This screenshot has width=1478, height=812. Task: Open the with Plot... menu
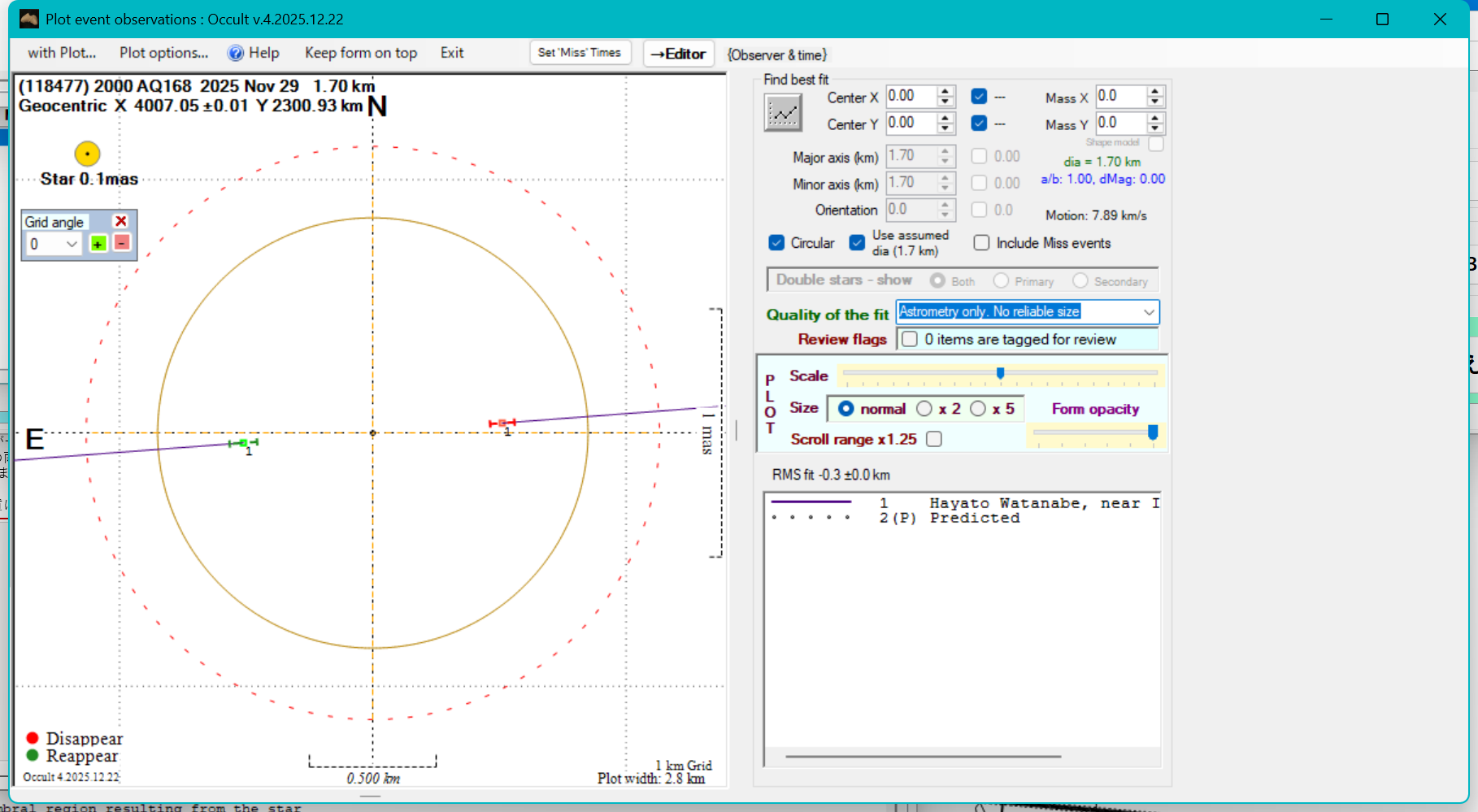click(62, 53)
